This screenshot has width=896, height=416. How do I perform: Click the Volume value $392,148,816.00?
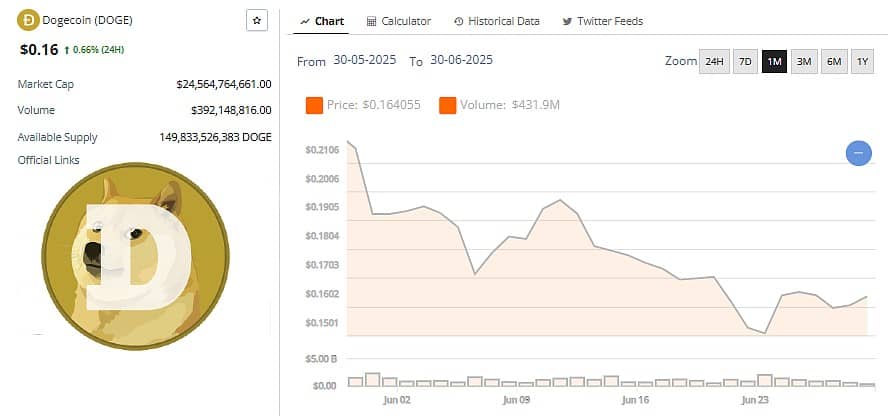pos(231,110)
